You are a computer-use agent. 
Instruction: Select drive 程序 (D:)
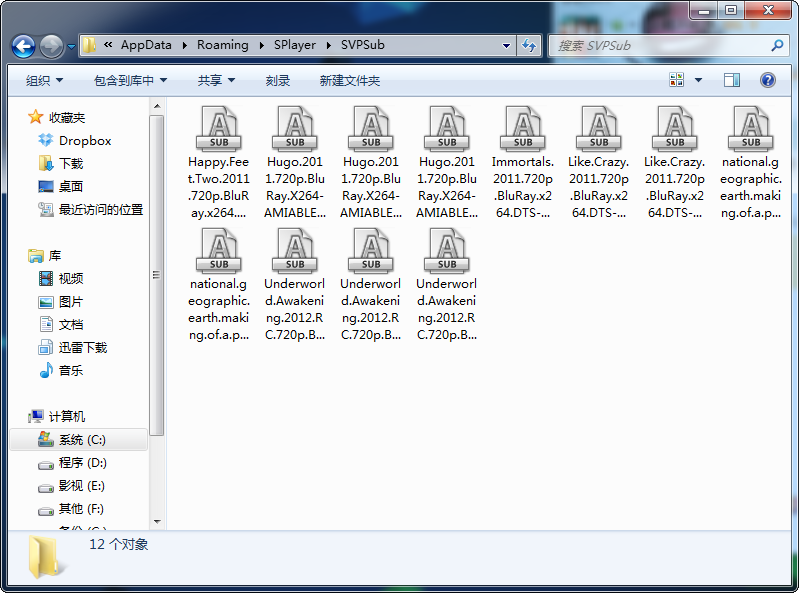tap(82, 463)
